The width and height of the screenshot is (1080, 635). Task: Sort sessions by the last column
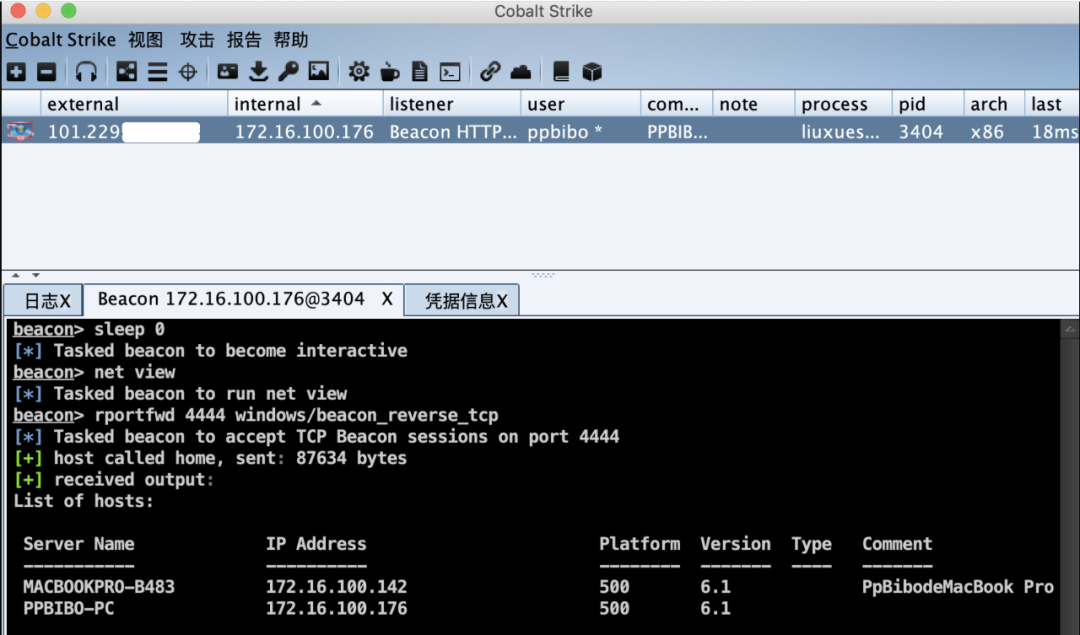[1052, 103]
